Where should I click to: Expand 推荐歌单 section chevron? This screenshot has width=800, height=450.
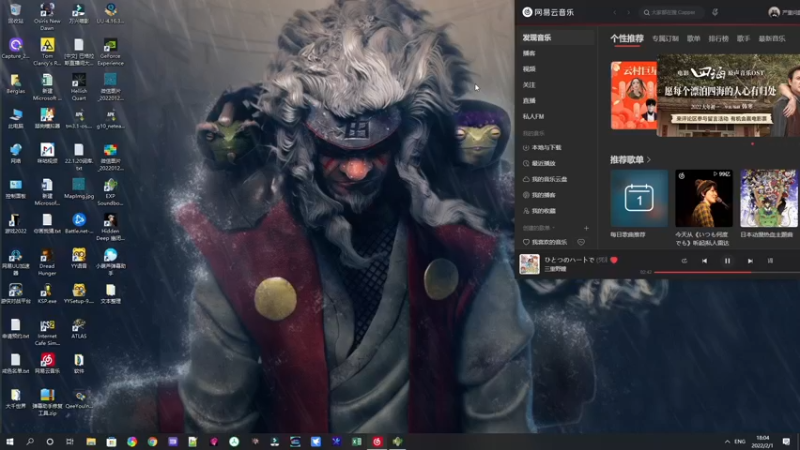tap(649, 160)
